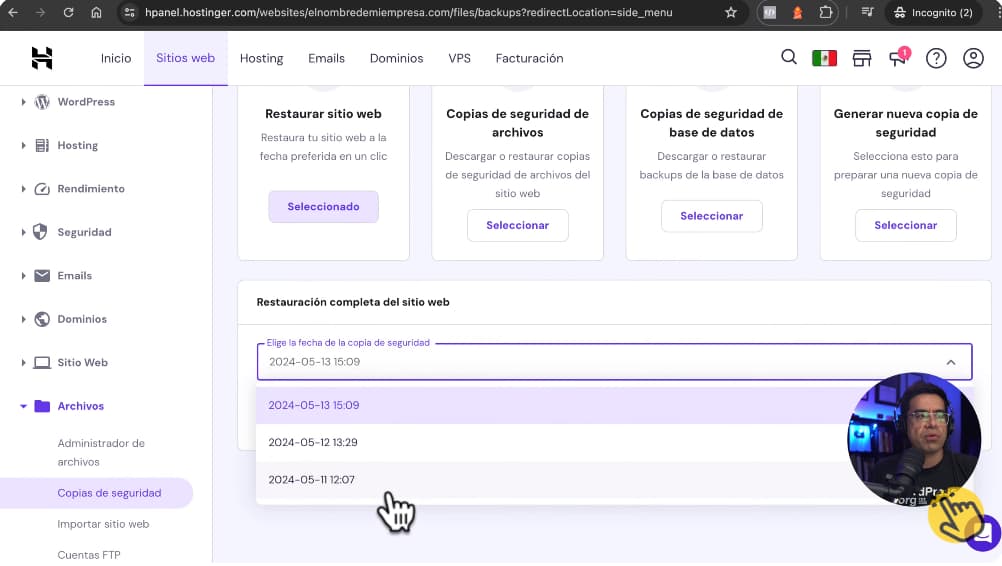The width and height of the screenshot is (1002, 566).
Task: Click Seleccionado under Restaurar sitio web
Action: [x=323, y=206]
